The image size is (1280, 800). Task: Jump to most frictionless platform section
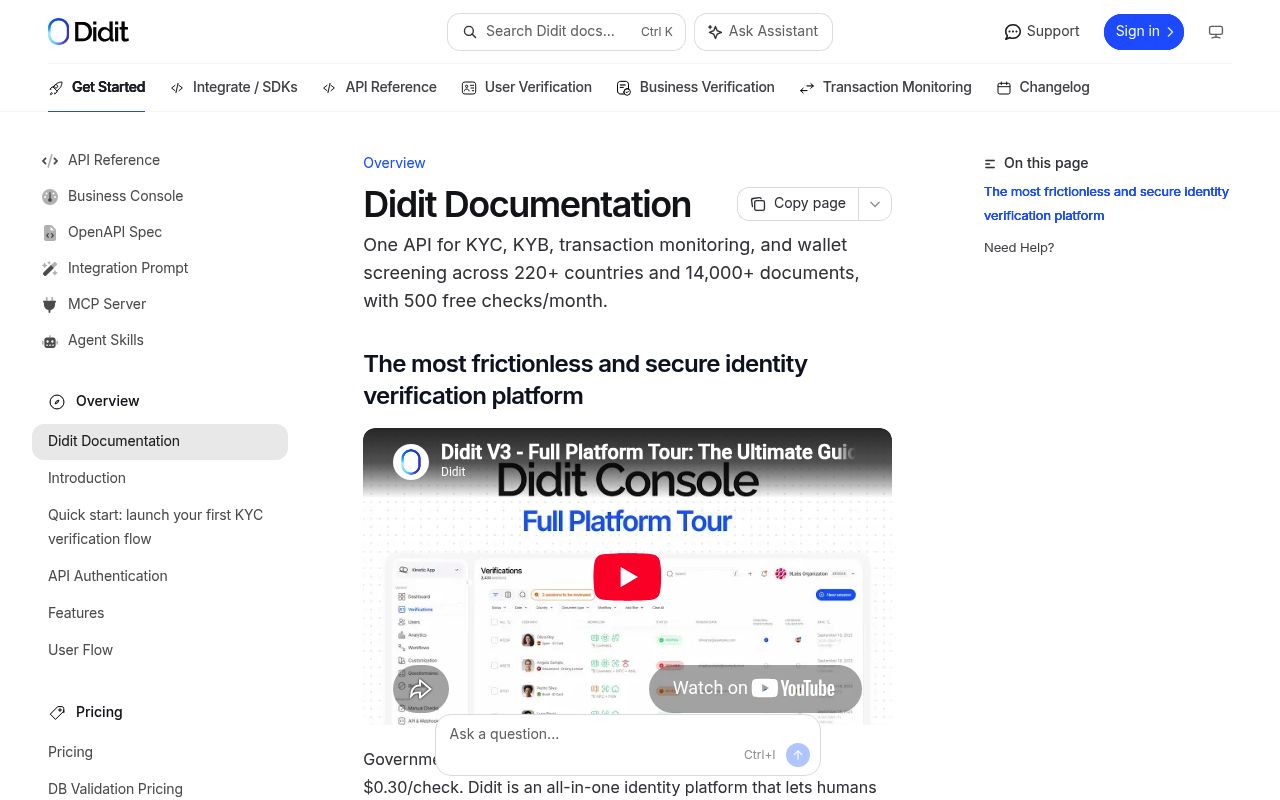[1106, 204]
